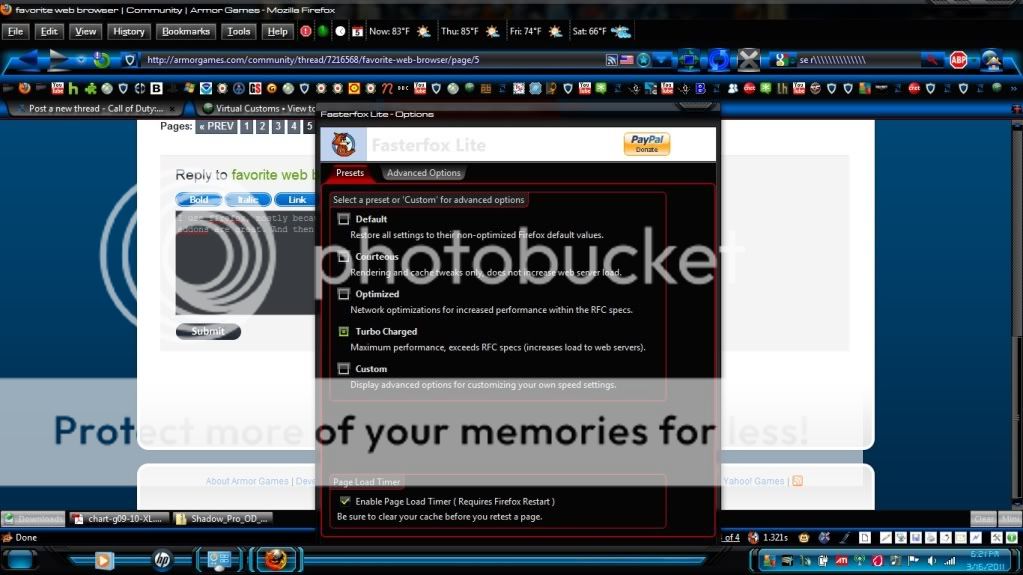Open the address bar dropdown arrow

(662, 60)
